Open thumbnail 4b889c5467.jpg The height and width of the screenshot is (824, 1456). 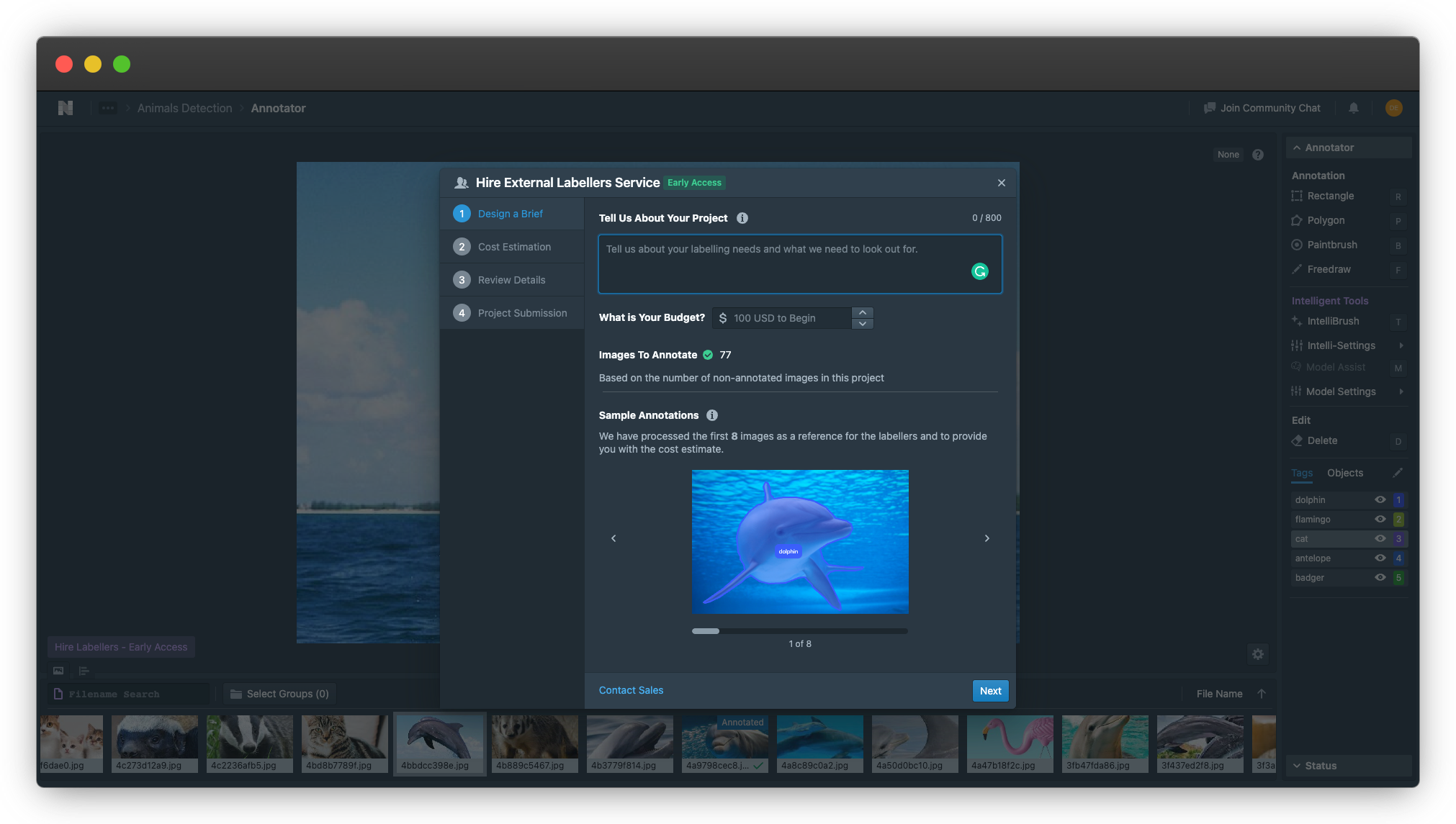point(534,743)
